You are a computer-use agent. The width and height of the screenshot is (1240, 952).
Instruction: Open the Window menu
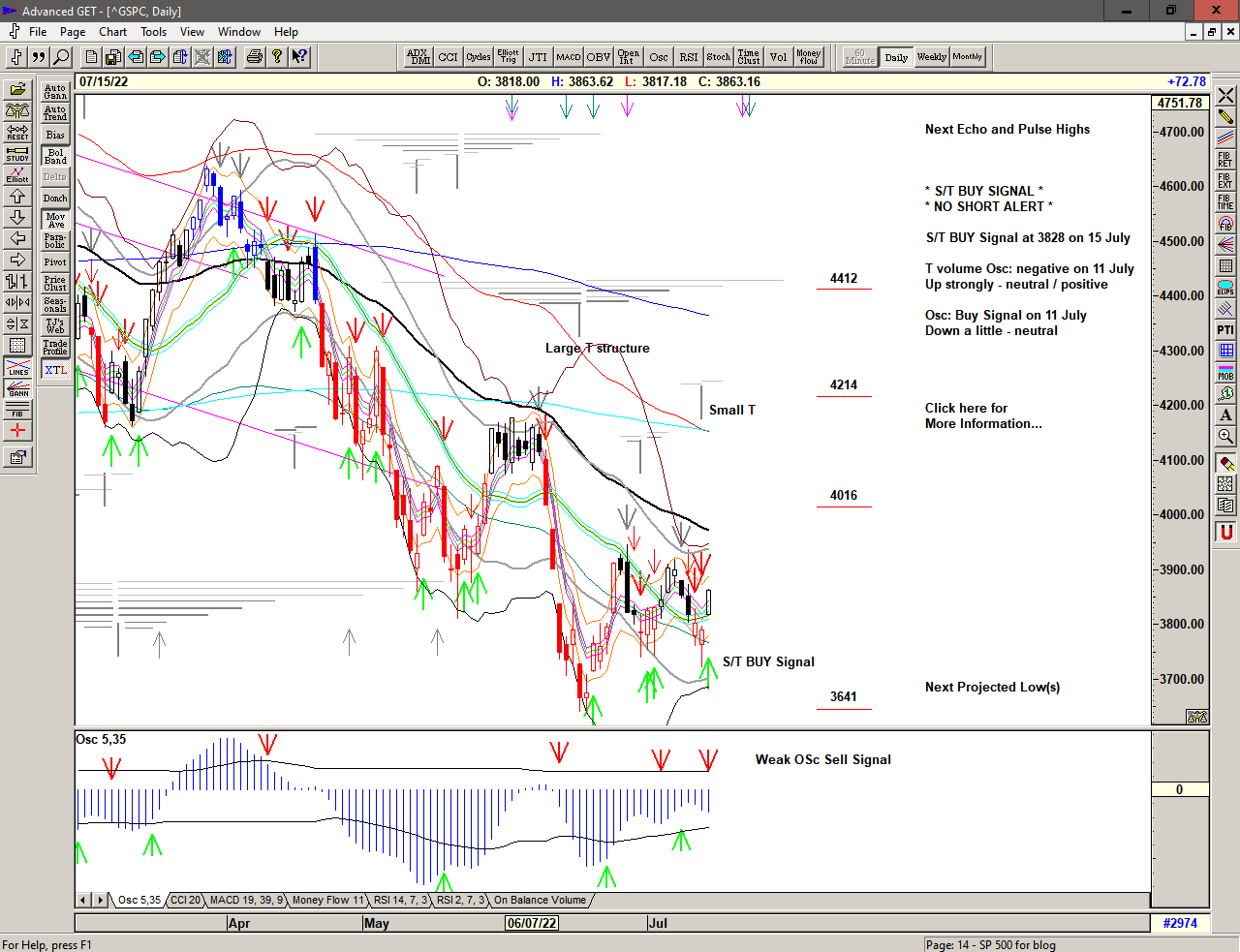click(x=238, y=32)
